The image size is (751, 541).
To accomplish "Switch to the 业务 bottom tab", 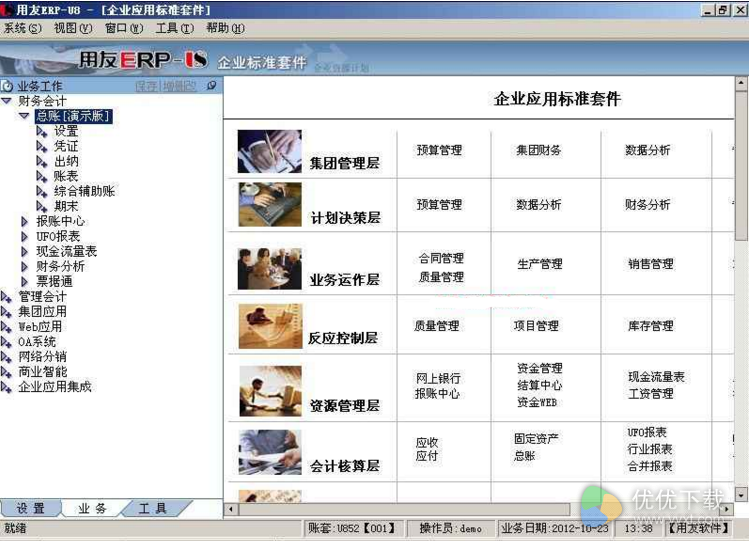I will tap(92, 508).
